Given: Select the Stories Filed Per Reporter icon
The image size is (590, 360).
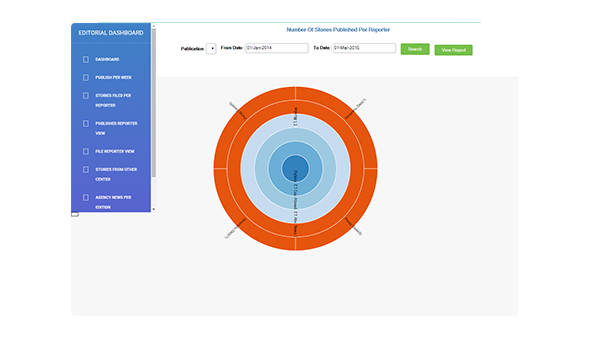Looking at the screenshot, I should [x=86, y=96].
